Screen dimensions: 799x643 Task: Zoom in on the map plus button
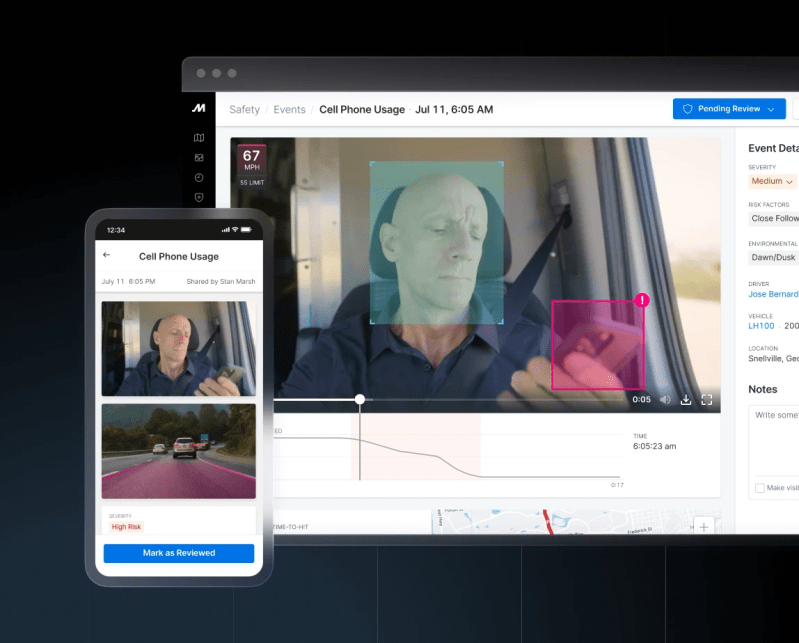tap(704, 526)
